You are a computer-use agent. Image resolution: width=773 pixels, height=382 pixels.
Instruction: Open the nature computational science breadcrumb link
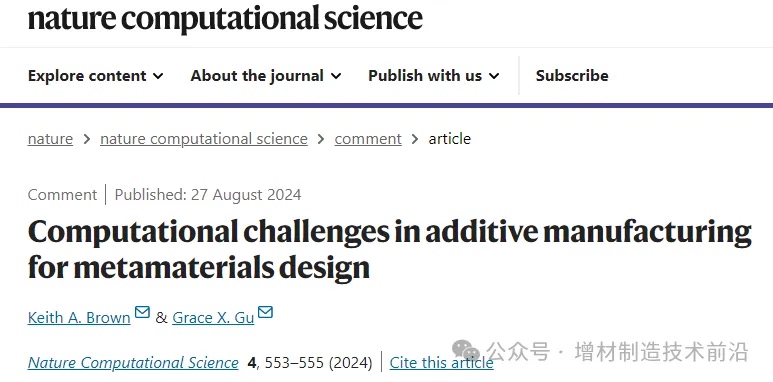(x=204, y=139)
